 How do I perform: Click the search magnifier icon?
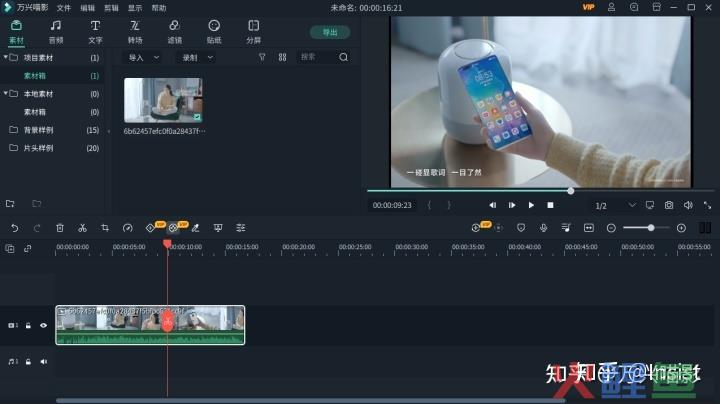click(x=343, y=57)
